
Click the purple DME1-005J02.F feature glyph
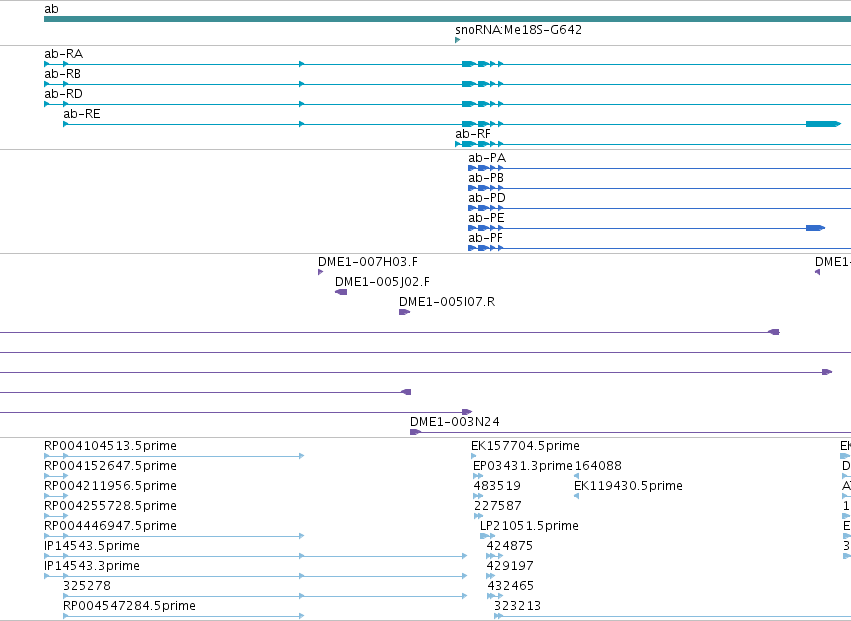point(341,292)
